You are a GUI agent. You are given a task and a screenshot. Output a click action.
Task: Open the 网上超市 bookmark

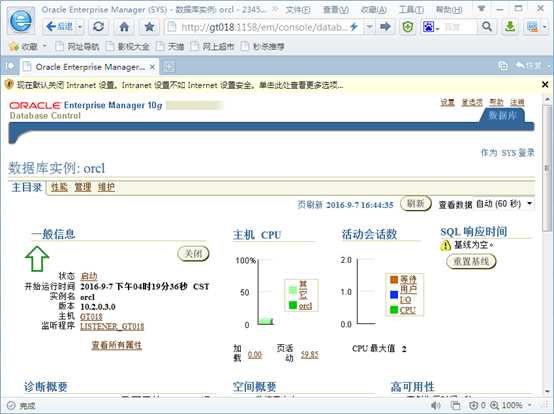click(212, 46)
